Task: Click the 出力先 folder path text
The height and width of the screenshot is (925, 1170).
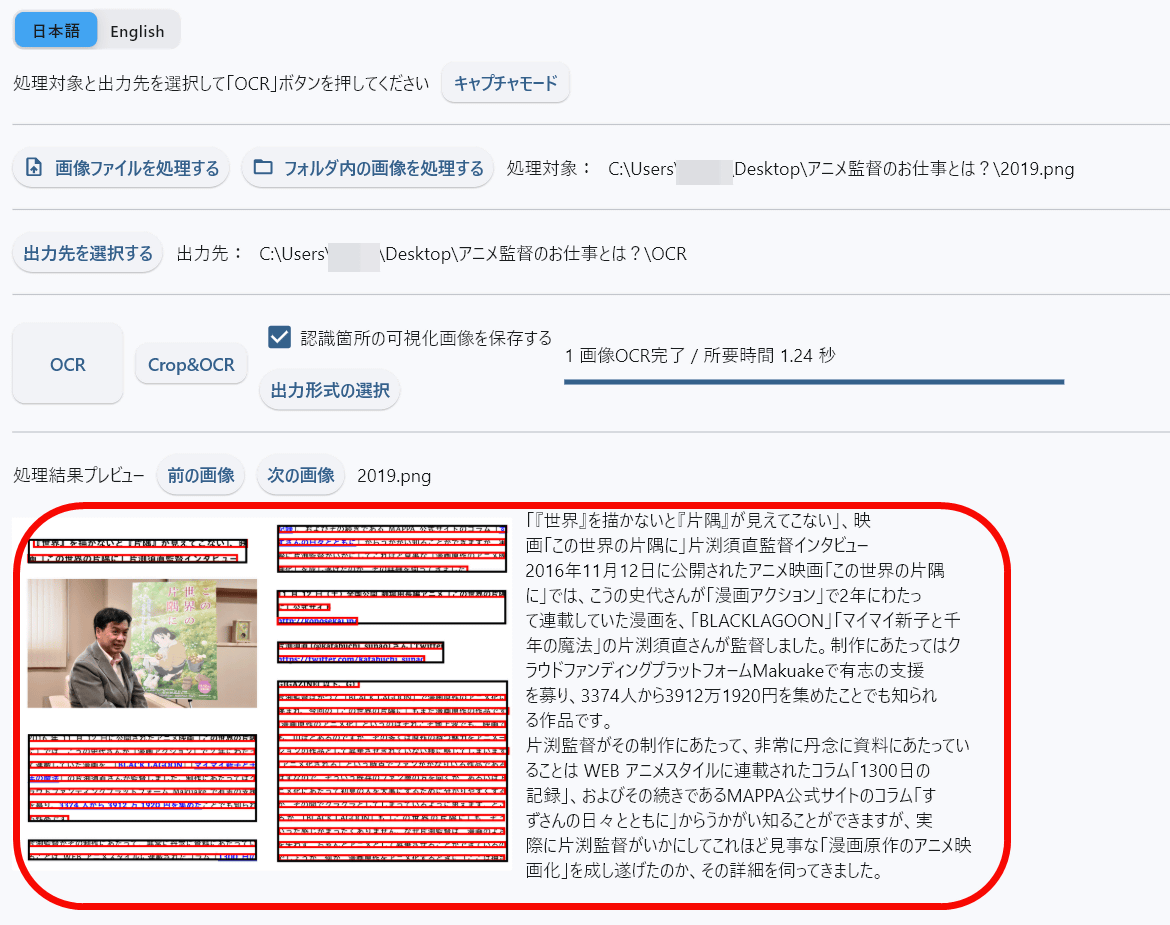Action: pos(473,254)
